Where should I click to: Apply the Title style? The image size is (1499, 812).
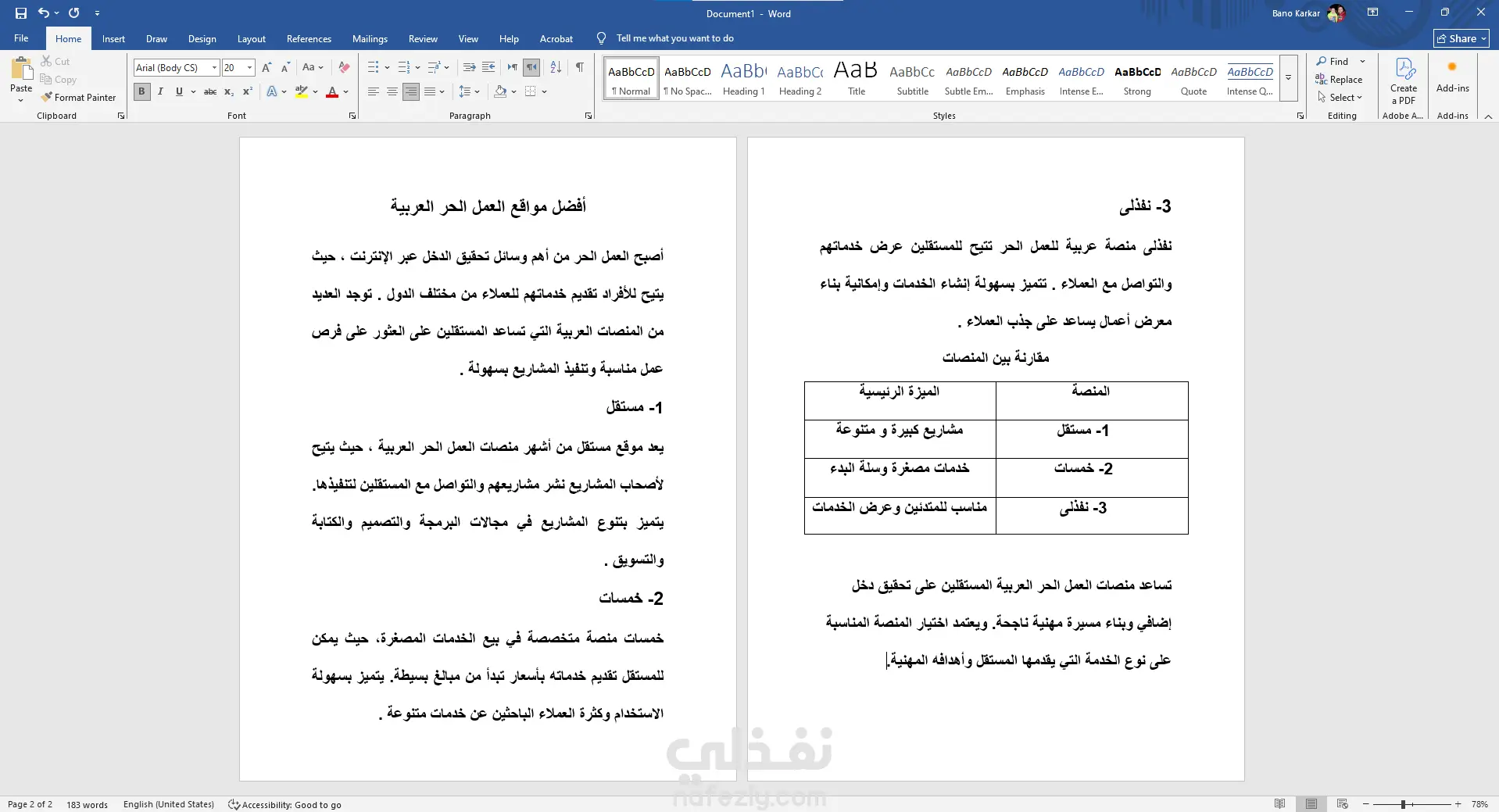coord(857,78)
